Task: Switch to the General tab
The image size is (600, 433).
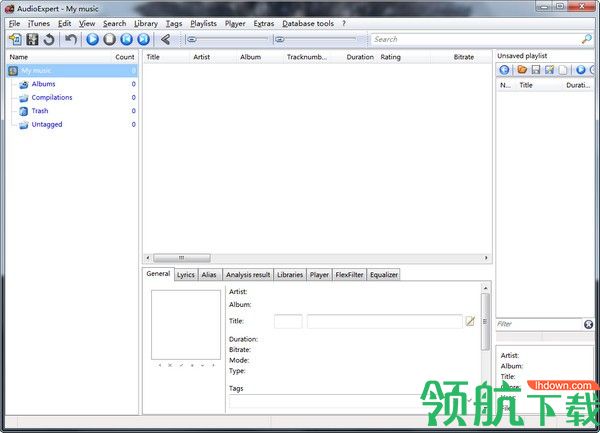Action: [158, 274]
